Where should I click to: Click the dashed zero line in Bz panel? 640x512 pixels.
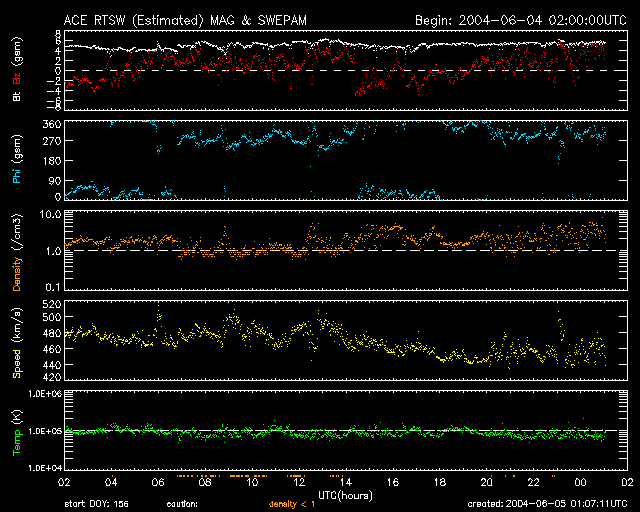[x=346, y=71]
